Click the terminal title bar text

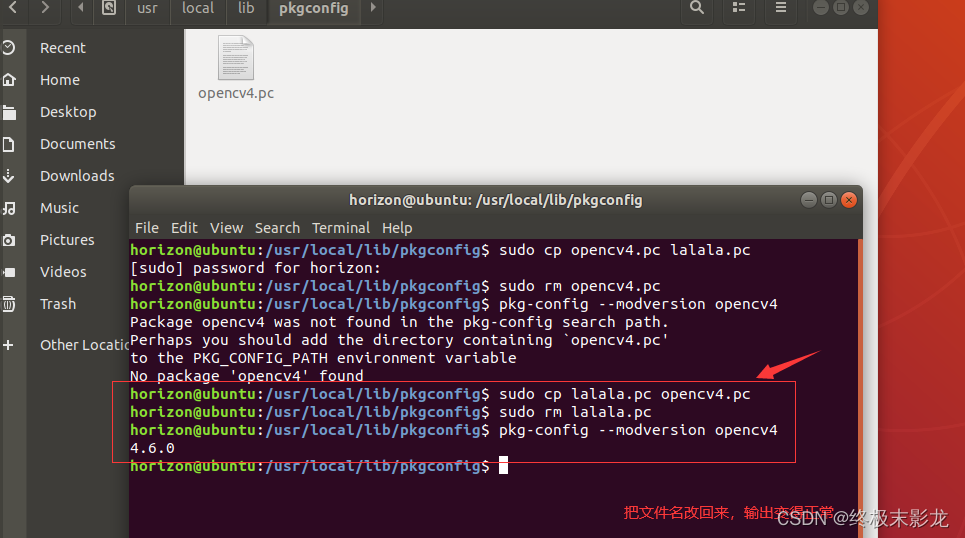click(495, 200)
